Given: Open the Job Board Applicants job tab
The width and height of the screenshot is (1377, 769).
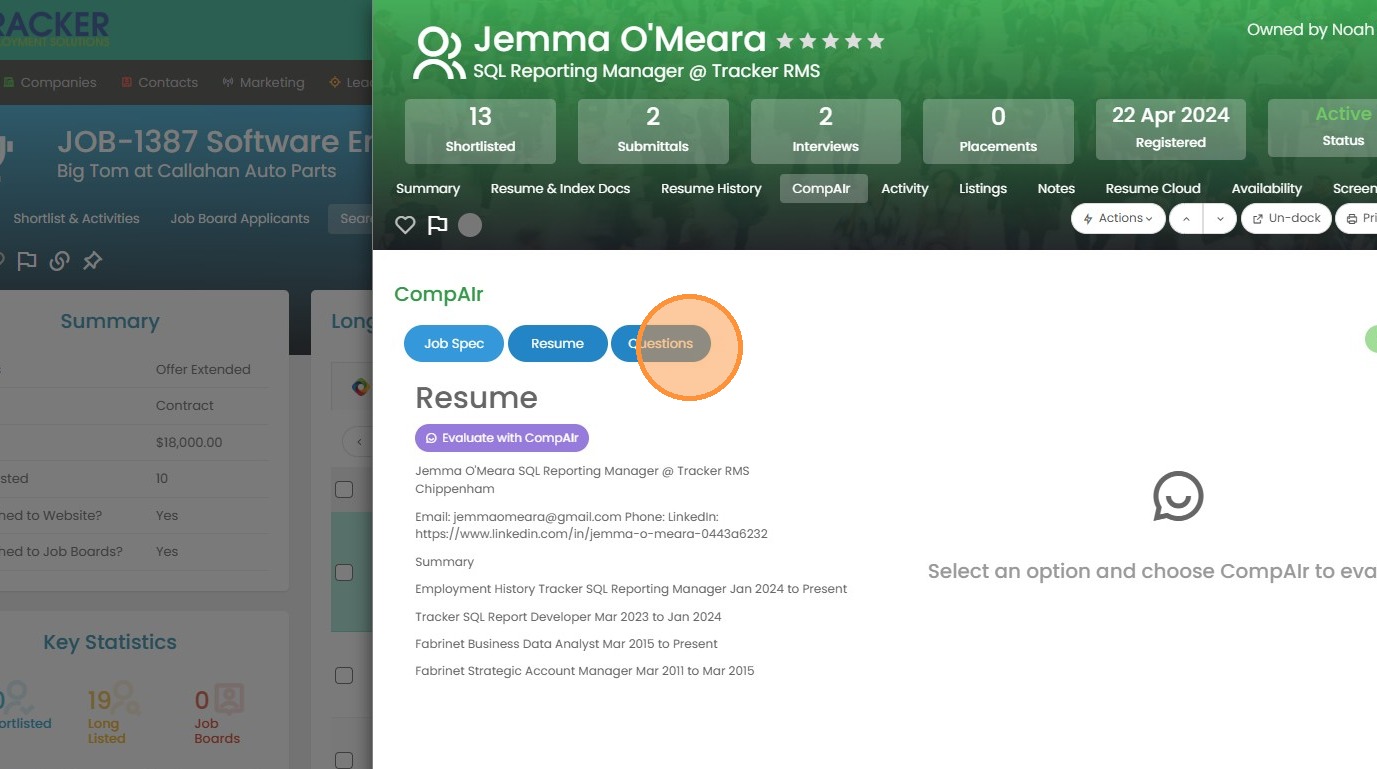Looking at the screenshot, I should coord(240,218).
